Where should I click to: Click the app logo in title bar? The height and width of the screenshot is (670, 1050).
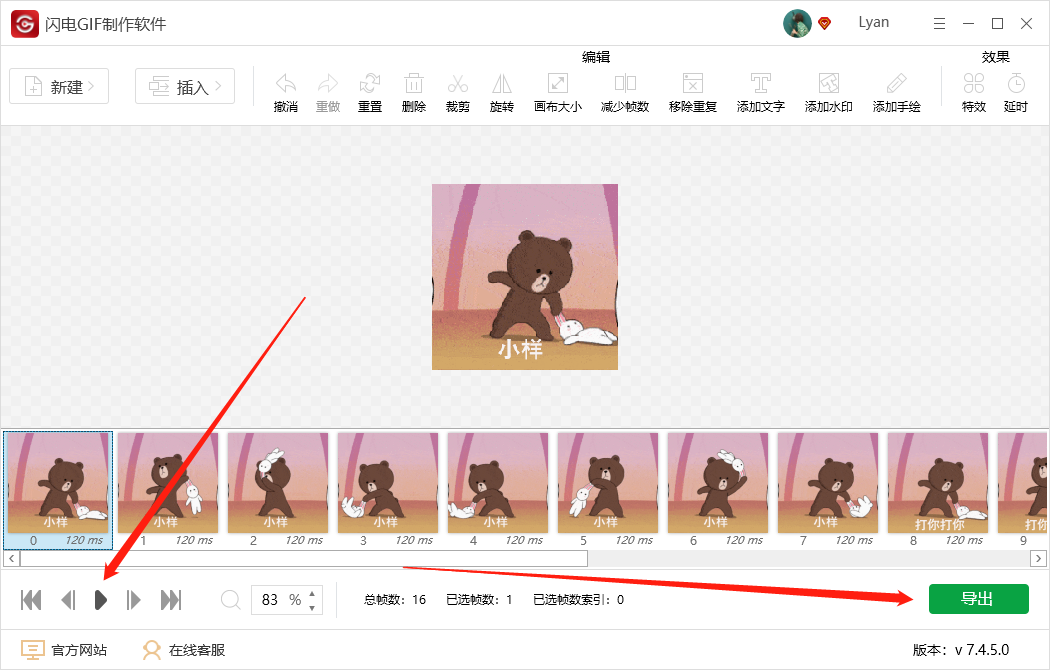25,24
